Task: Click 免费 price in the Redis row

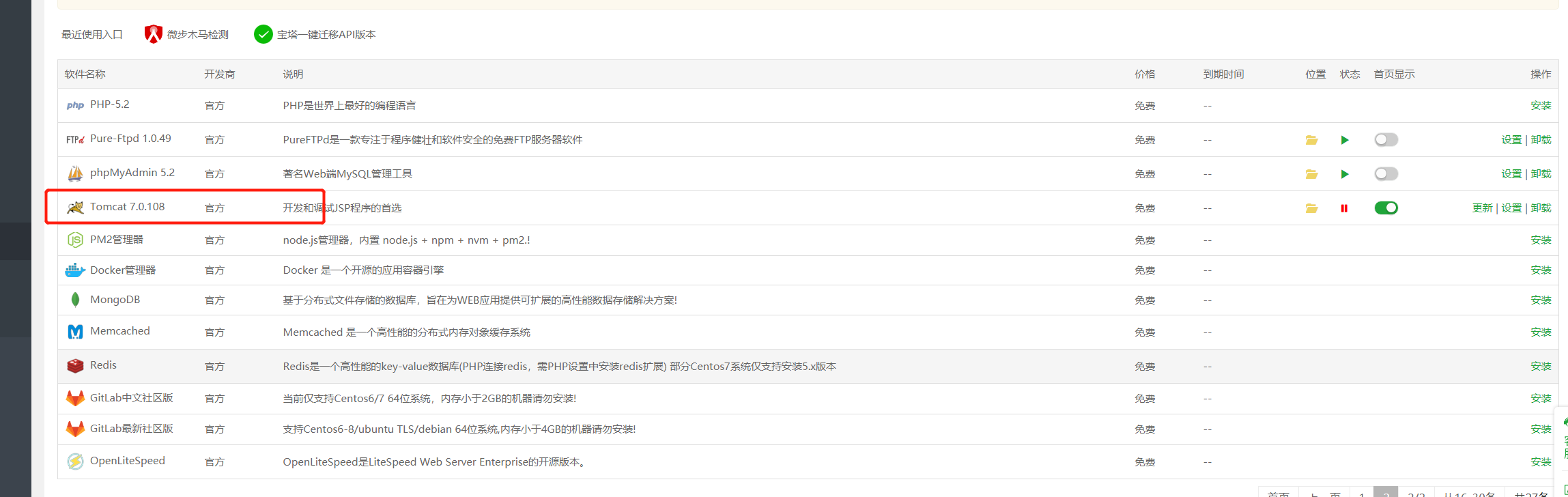Action: point(1145,366)
